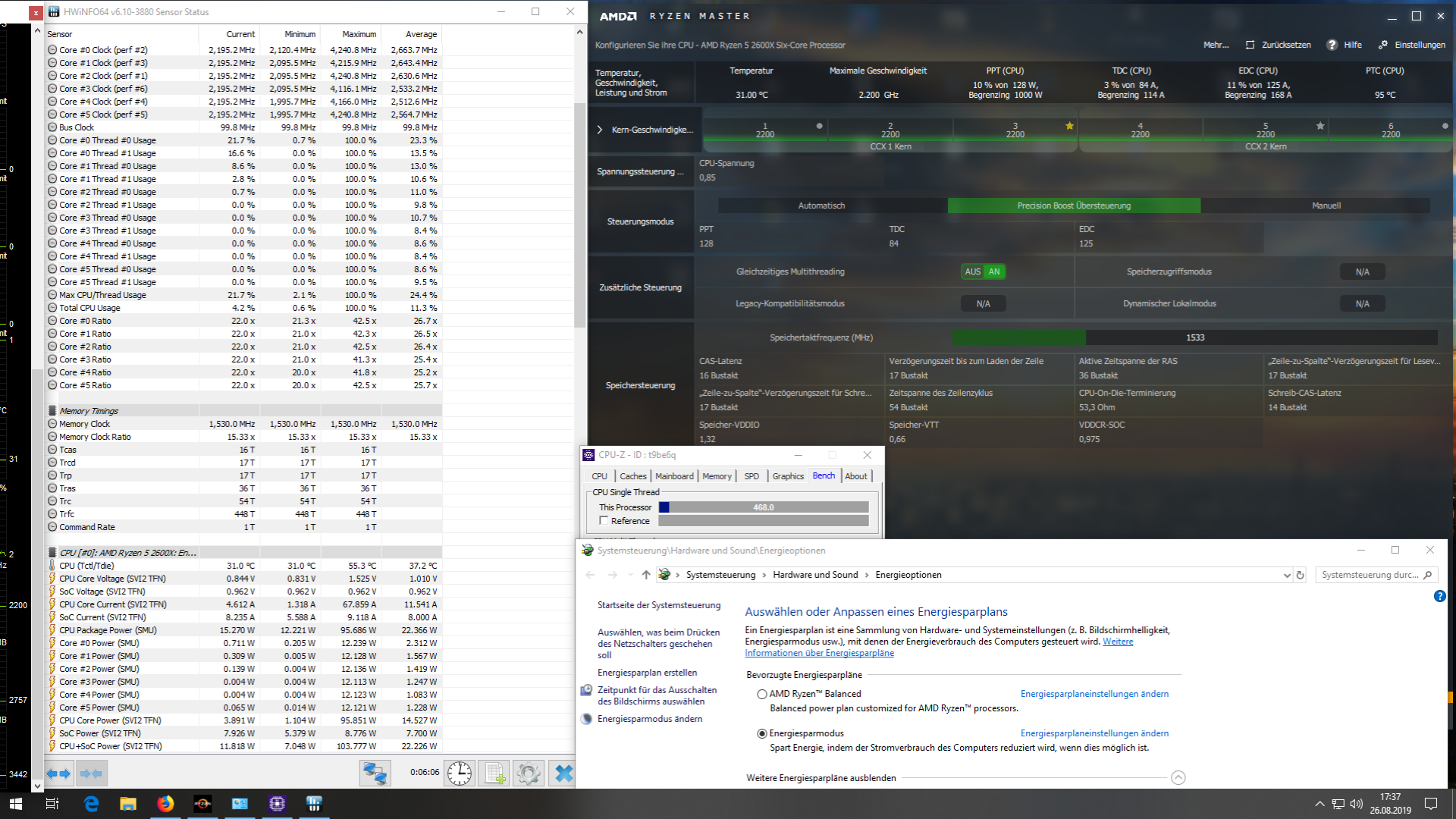1456x819 pixels.
Task: Select the AMD Ryzen Balanced power plan
Action: pos(762,694)
